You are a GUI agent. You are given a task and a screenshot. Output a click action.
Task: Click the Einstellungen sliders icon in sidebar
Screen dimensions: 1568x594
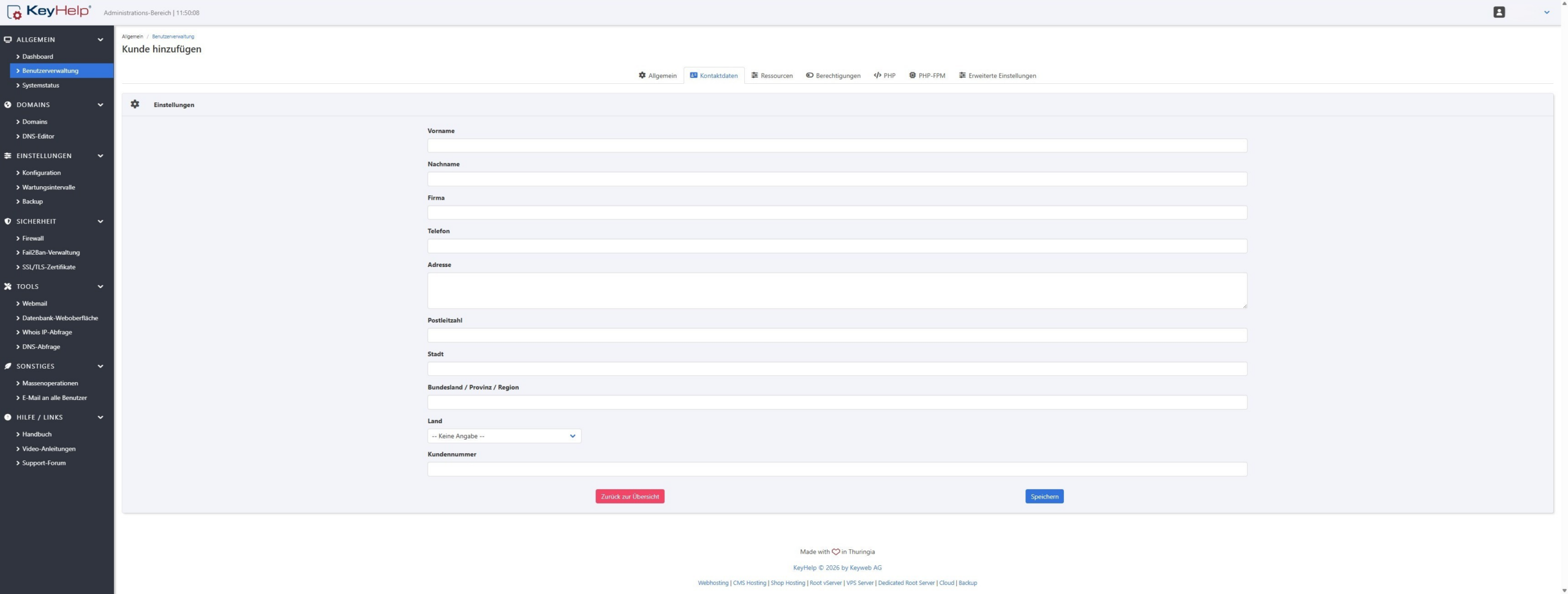click(x=8, y=156)
